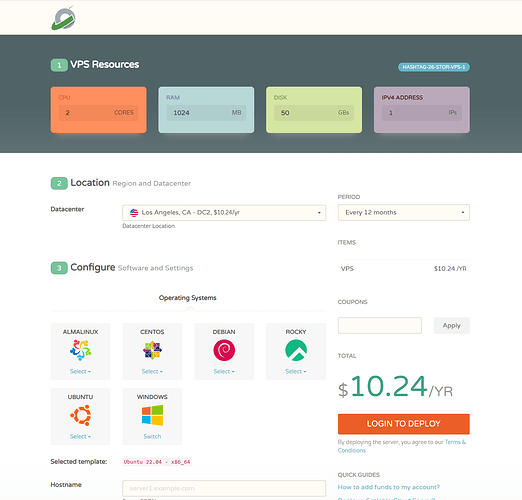Image resolution: width=522 pixels, height=500 pixels.
Task: Open the Period 'Every 12 months' dropdown
Action: [x=404, y=212]
